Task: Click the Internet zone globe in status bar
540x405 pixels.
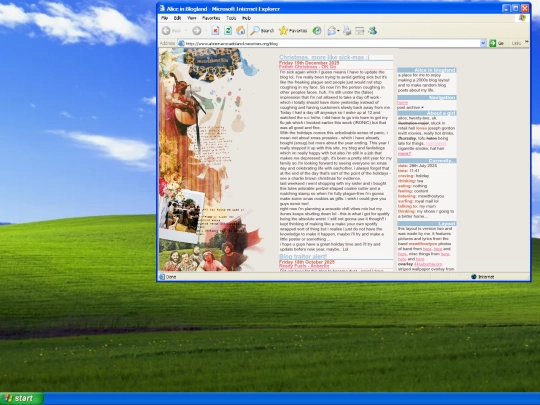Action: [474, 277]
